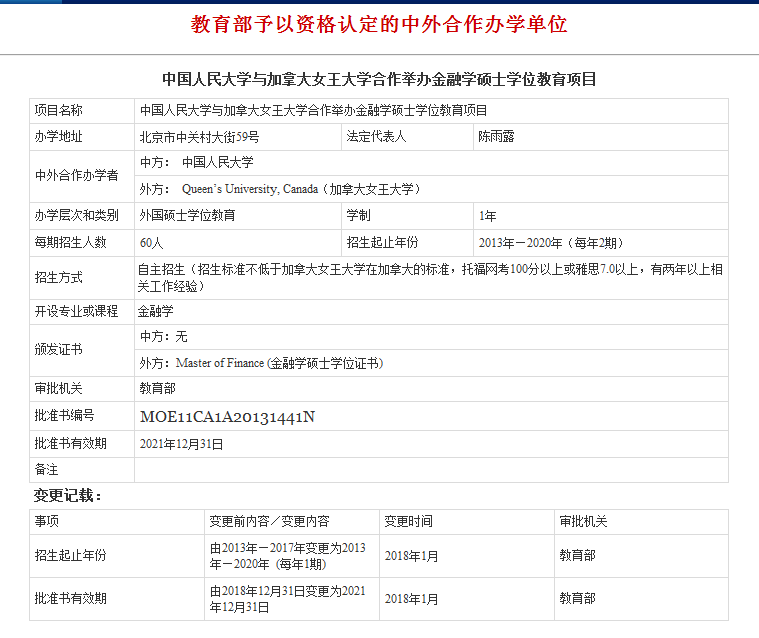Select change text 由2013年—2017年变更为2013年—2020年
Image resolution: width=759 pixels, height=638 pixels.
288,556
